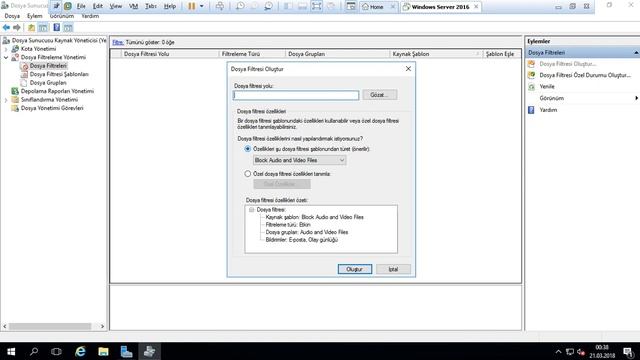640x360 pixels.
Task: Click the VMware pin toolbar icon
Action: coord(57,6)
